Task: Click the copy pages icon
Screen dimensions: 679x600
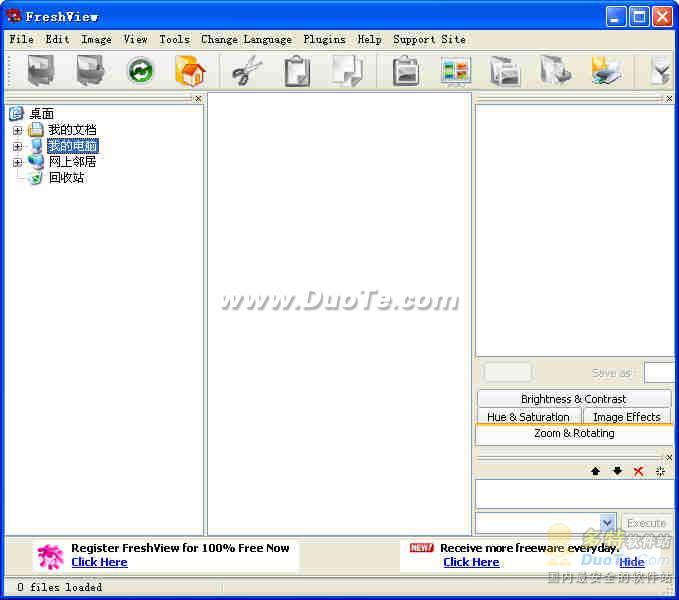Action: pos(348,71)
